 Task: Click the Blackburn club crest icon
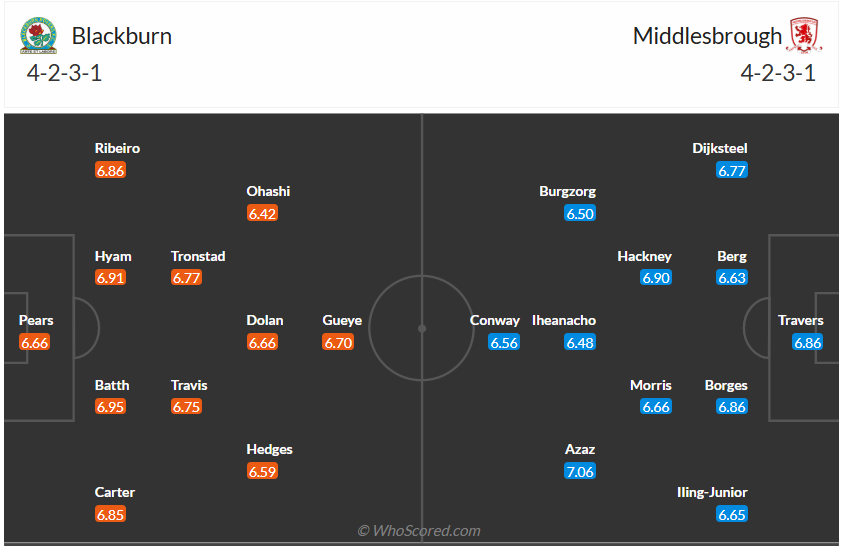pos(38,37)
